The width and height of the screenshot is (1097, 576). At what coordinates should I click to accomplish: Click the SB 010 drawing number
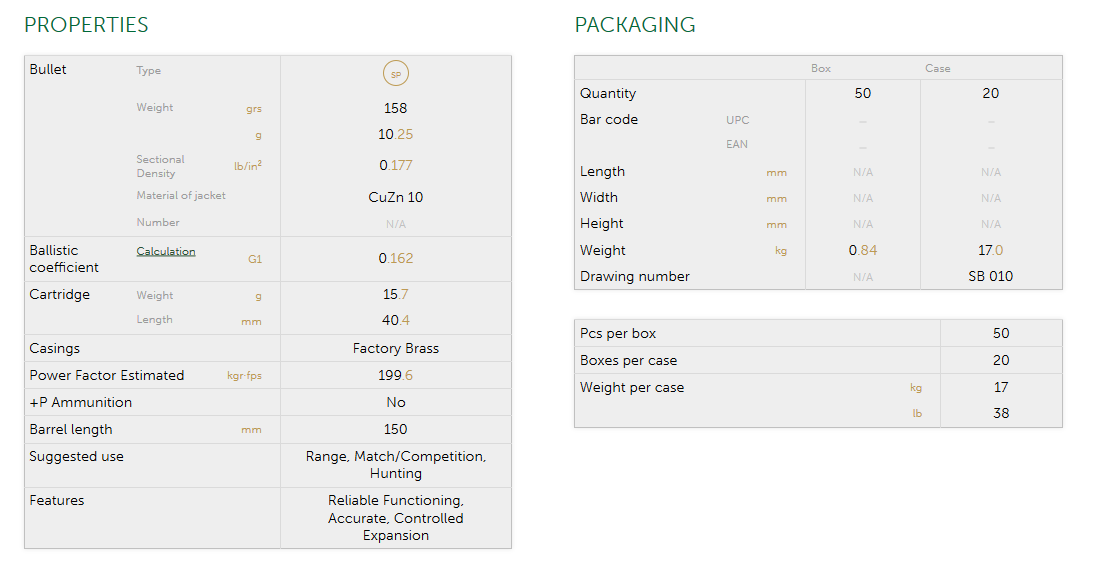tap(990, 276)
